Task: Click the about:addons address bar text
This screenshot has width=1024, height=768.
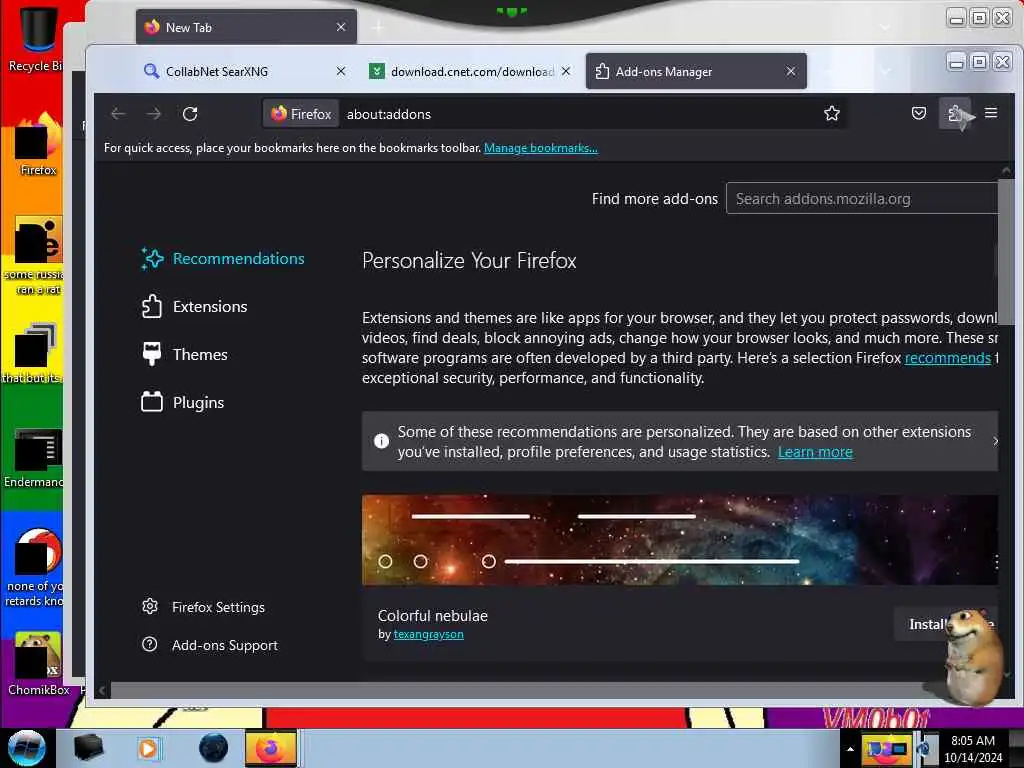Action: [389, 114]
